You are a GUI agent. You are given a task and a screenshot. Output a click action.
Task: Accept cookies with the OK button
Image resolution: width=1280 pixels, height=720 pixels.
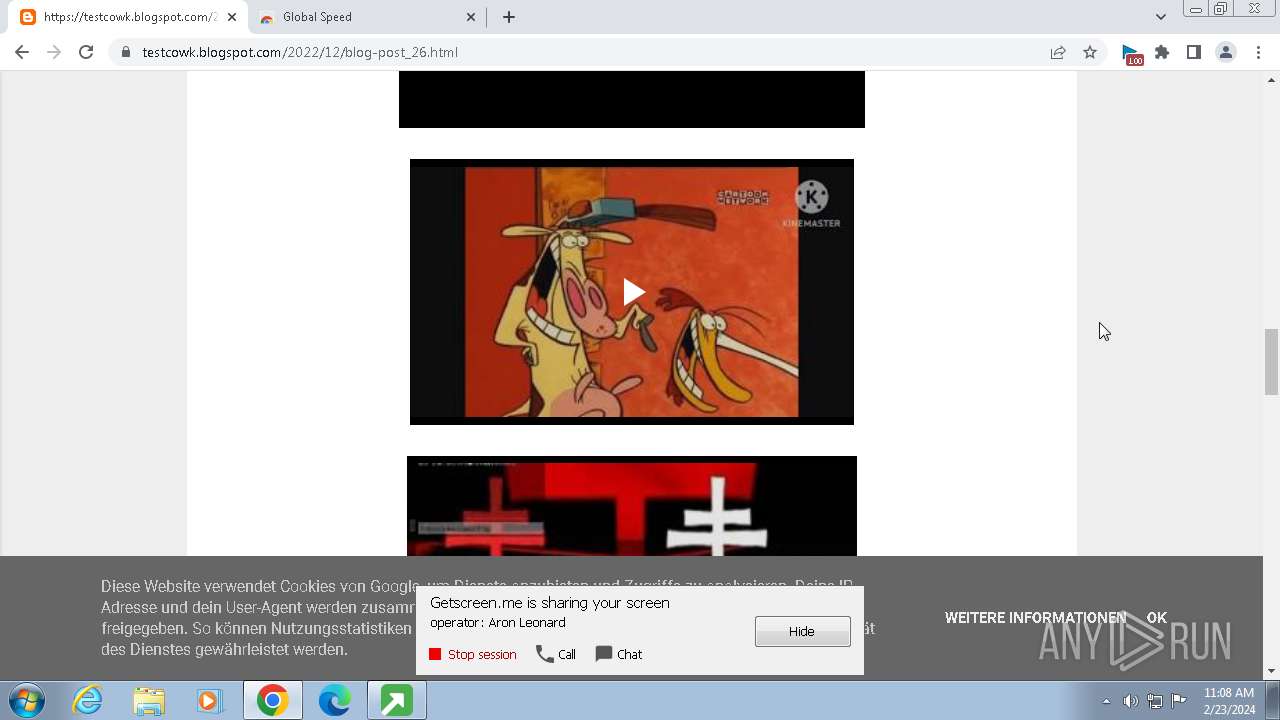(x=1156, y=618)
